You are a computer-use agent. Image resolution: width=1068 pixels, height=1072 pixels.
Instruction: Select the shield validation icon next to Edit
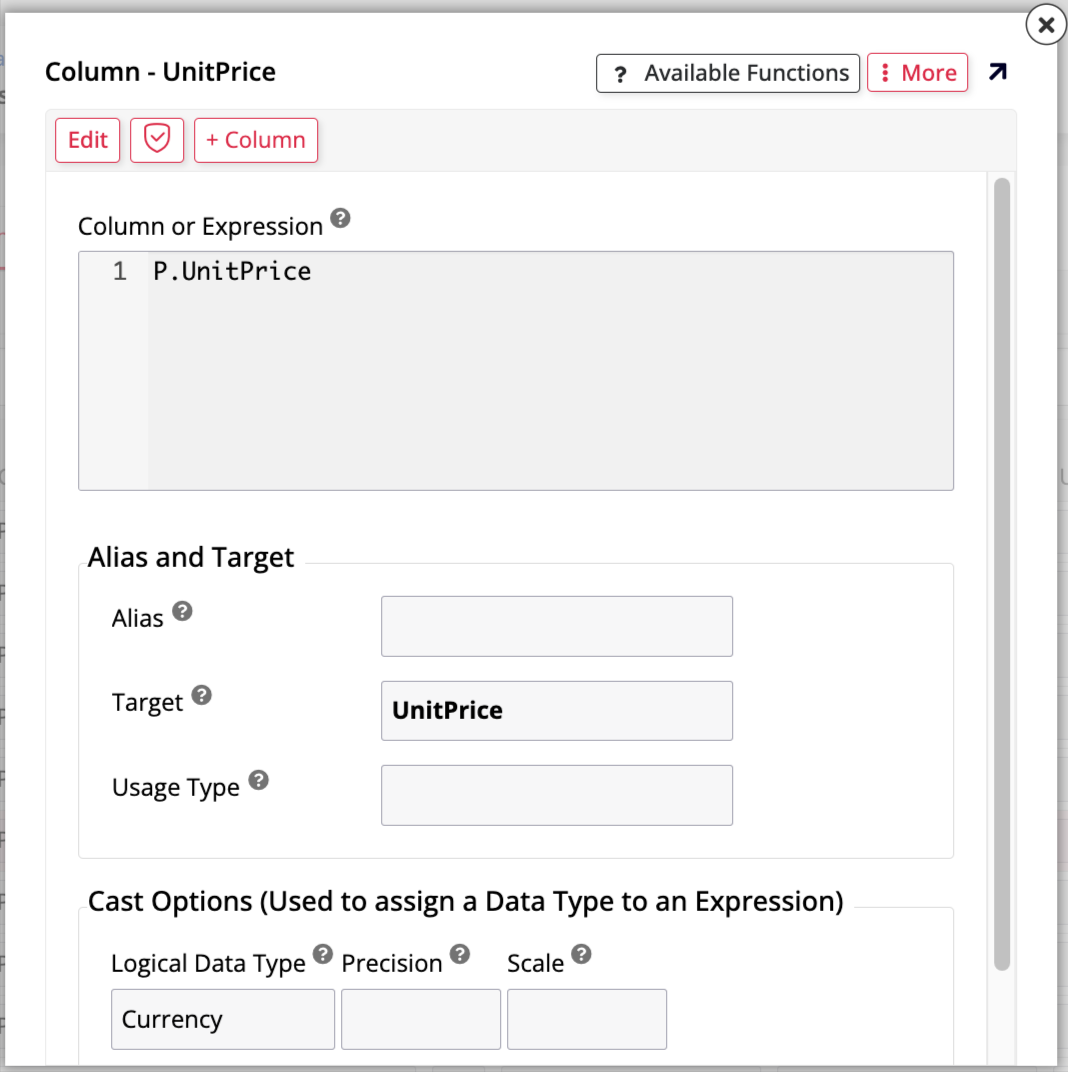click(x=156, y=140)
